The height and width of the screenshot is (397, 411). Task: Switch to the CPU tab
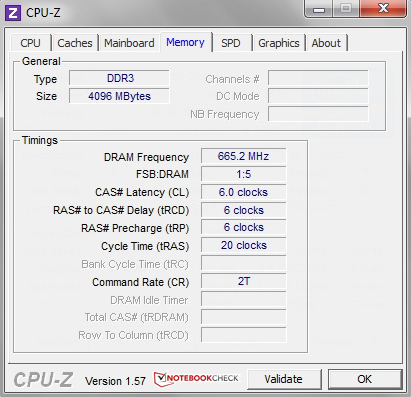(x=30, y=43)
